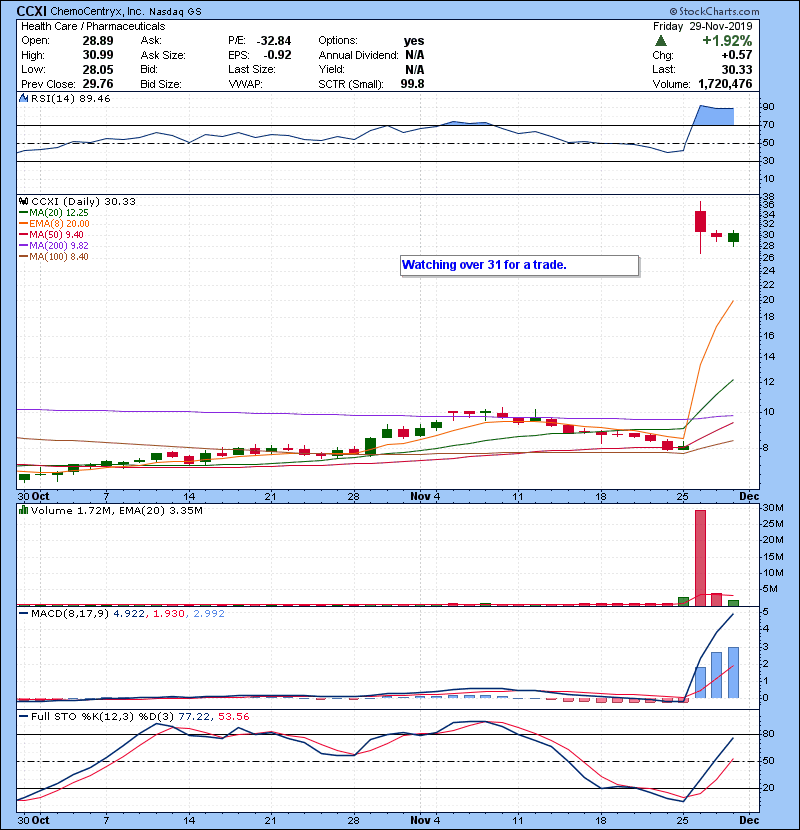Click the stochastic %D value 53.56
This screenshot has width=800, height=830.
pyautogui.click(x=233, y=716)
